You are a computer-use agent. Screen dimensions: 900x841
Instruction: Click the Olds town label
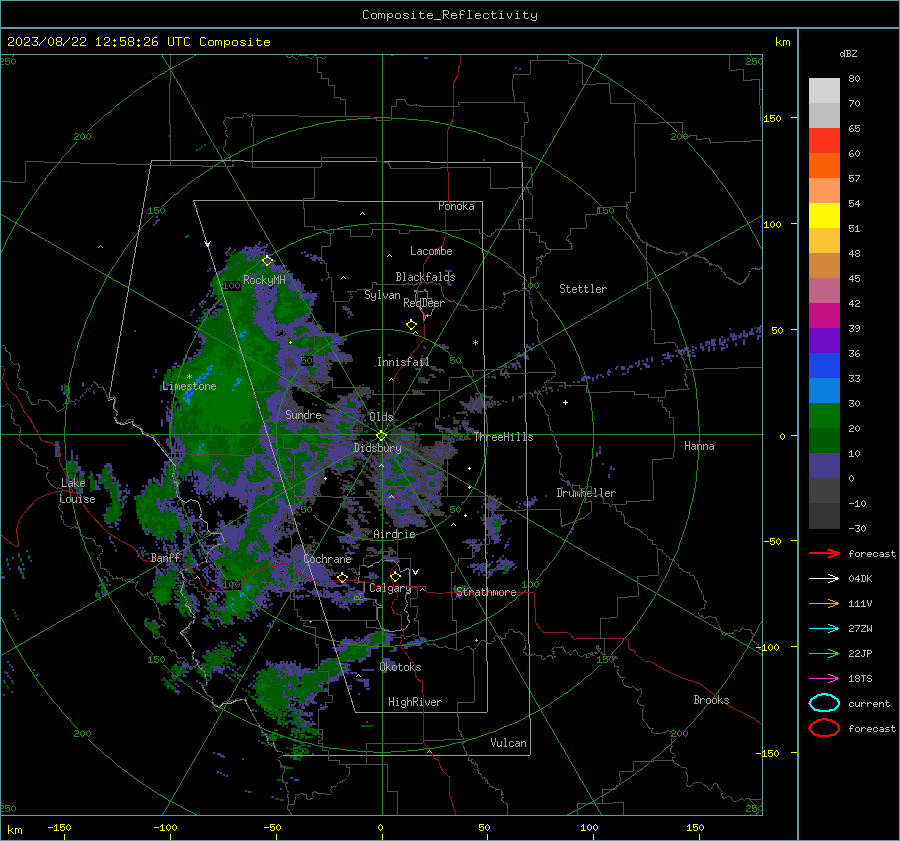(x=381, y=417)
